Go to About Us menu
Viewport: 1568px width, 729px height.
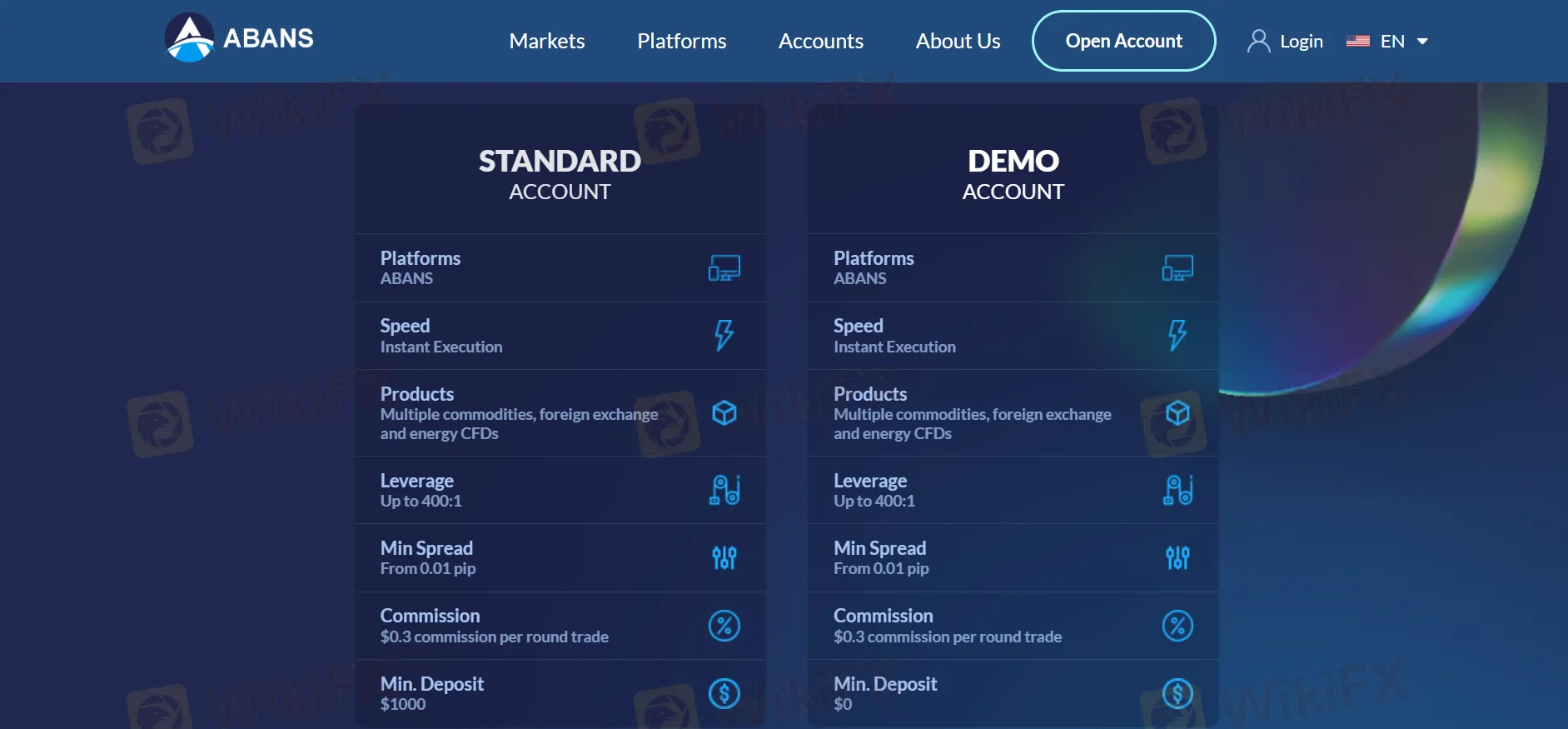coord(958,41)
